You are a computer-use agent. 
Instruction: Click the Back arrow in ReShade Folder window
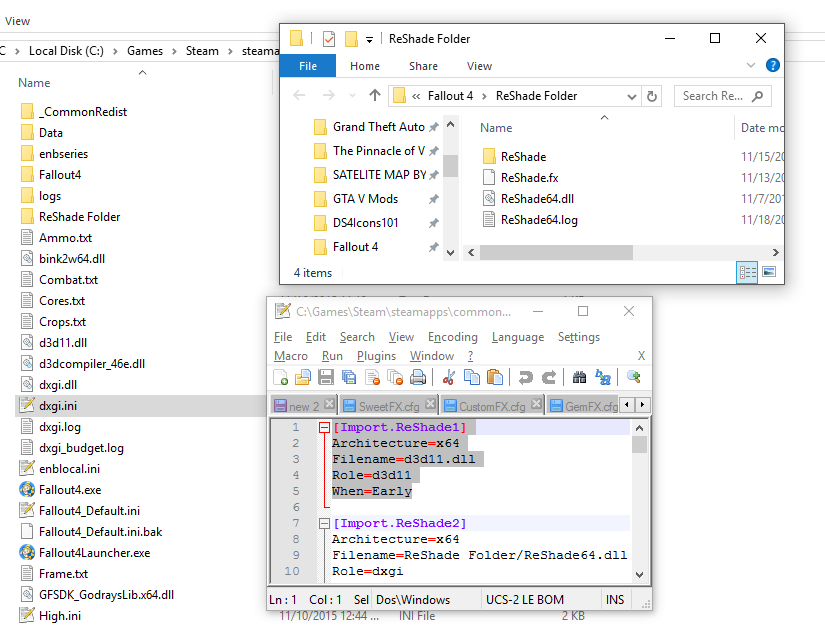click(x=299, y=95)
